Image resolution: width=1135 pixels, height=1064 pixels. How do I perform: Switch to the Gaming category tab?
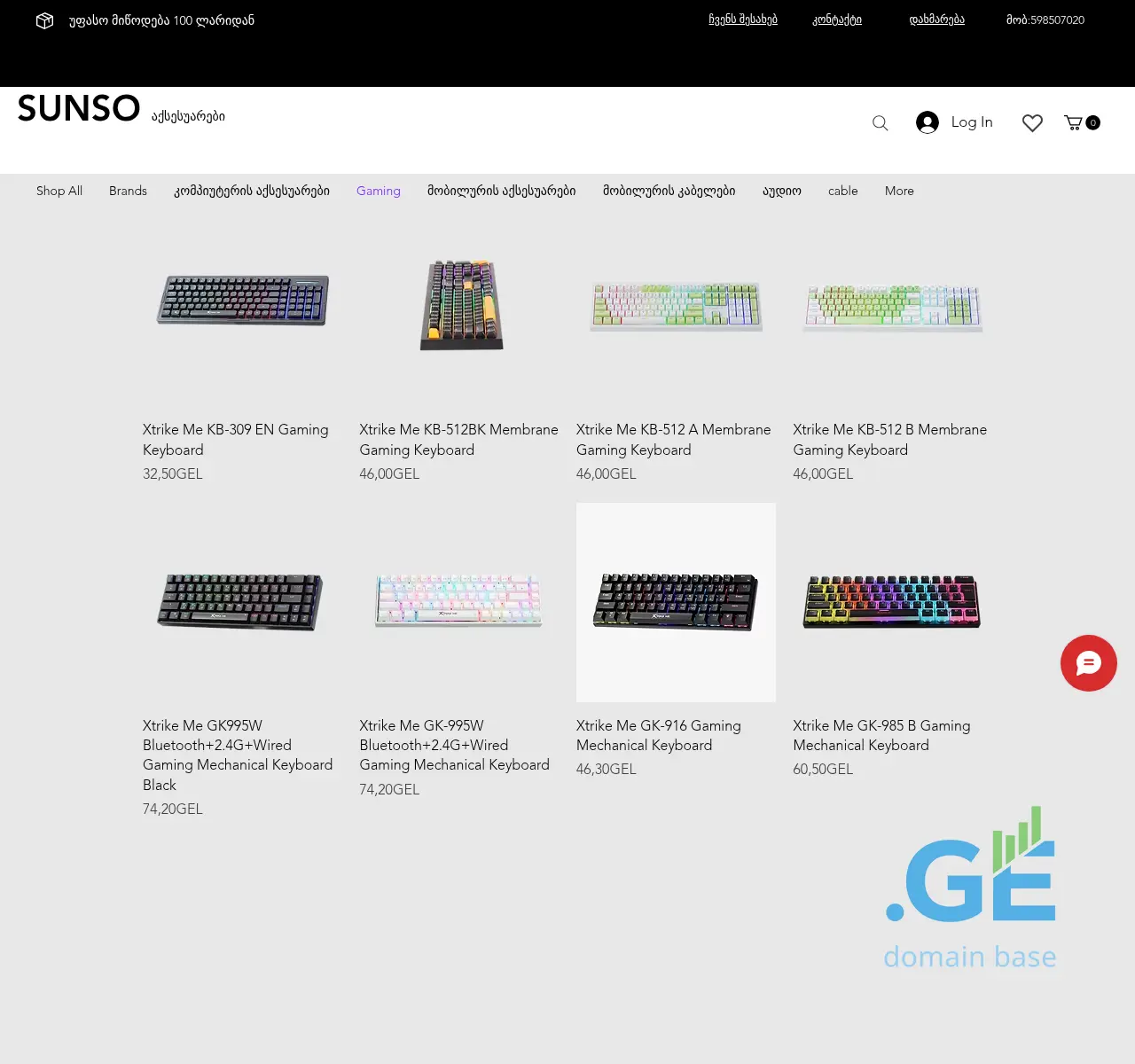(378, 191)
